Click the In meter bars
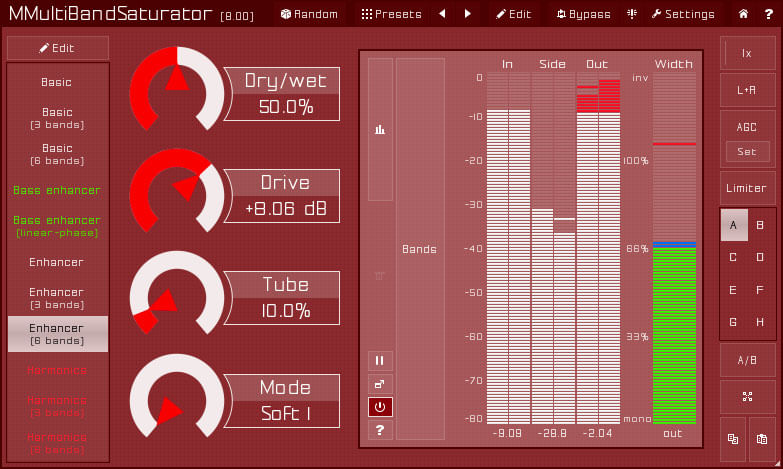The height and width of the screenshot is (469, 783). click(x=508, y=248)
